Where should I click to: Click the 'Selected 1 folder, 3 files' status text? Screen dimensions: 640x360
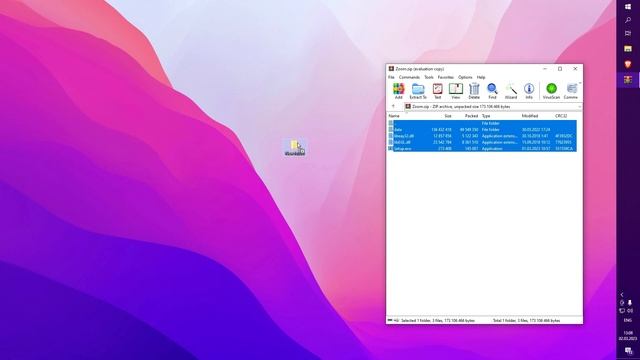438,321
